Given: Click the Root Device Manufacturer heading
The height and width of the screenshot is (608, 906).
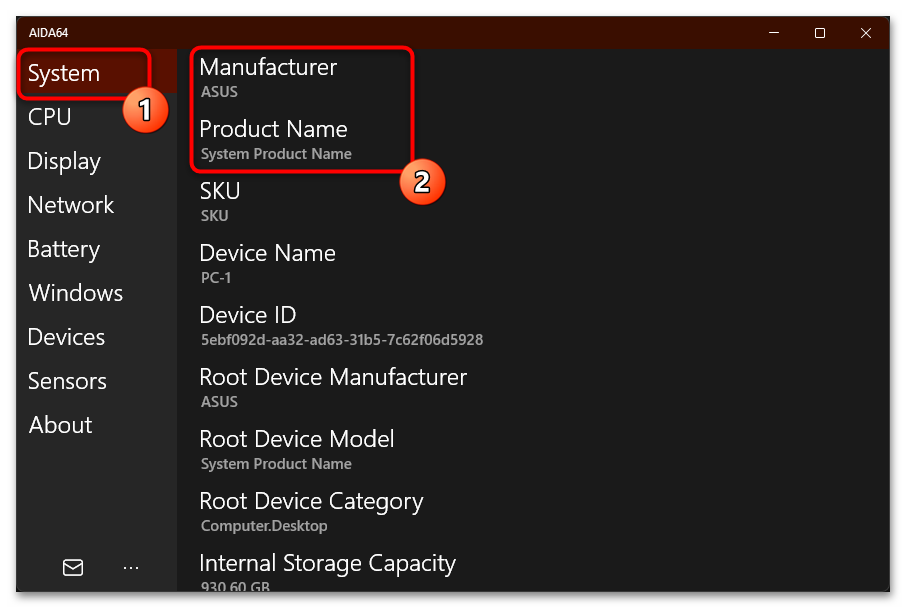Looking at the screenshot, I should click(333, 377).
